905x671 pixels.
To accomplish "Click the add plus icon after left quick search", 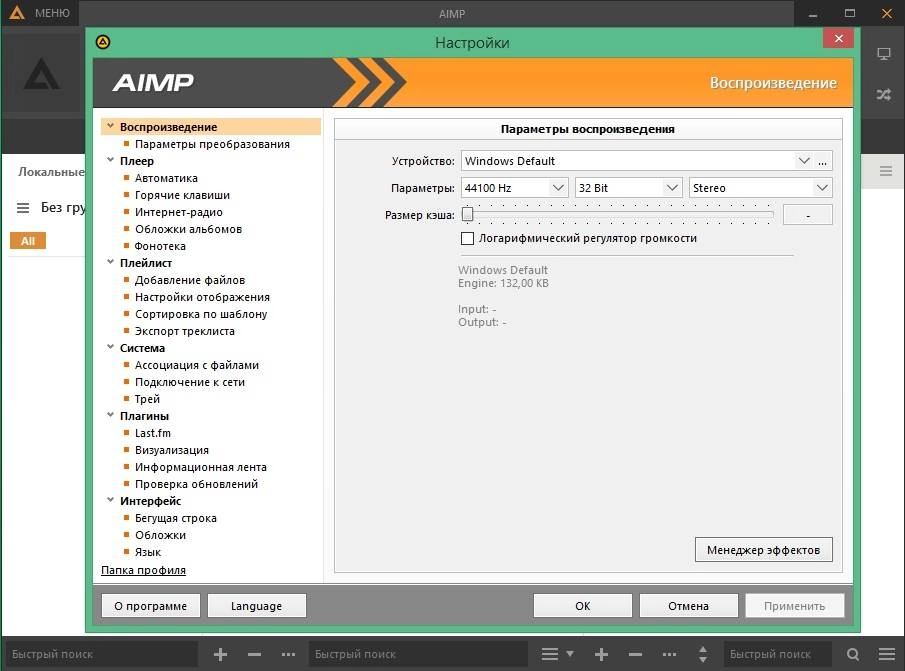I will (x=220, y=654).
